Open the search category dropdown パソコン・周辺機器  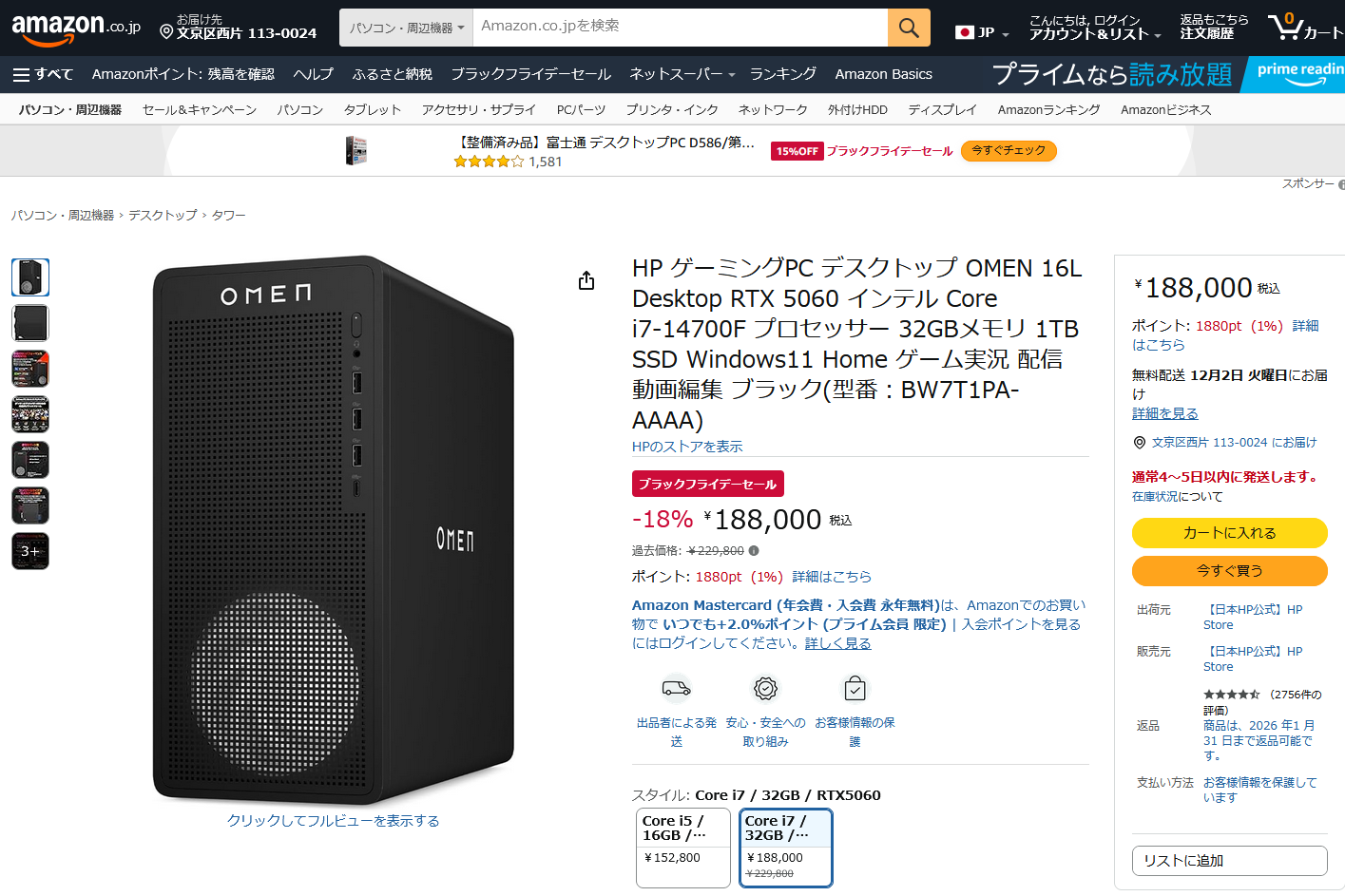pyautogui.click(x=406, y=28)
